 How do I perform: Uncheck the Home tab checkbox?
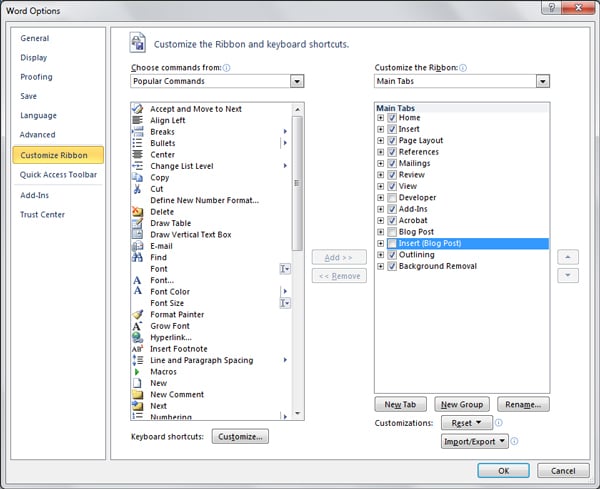pos(392,117)
